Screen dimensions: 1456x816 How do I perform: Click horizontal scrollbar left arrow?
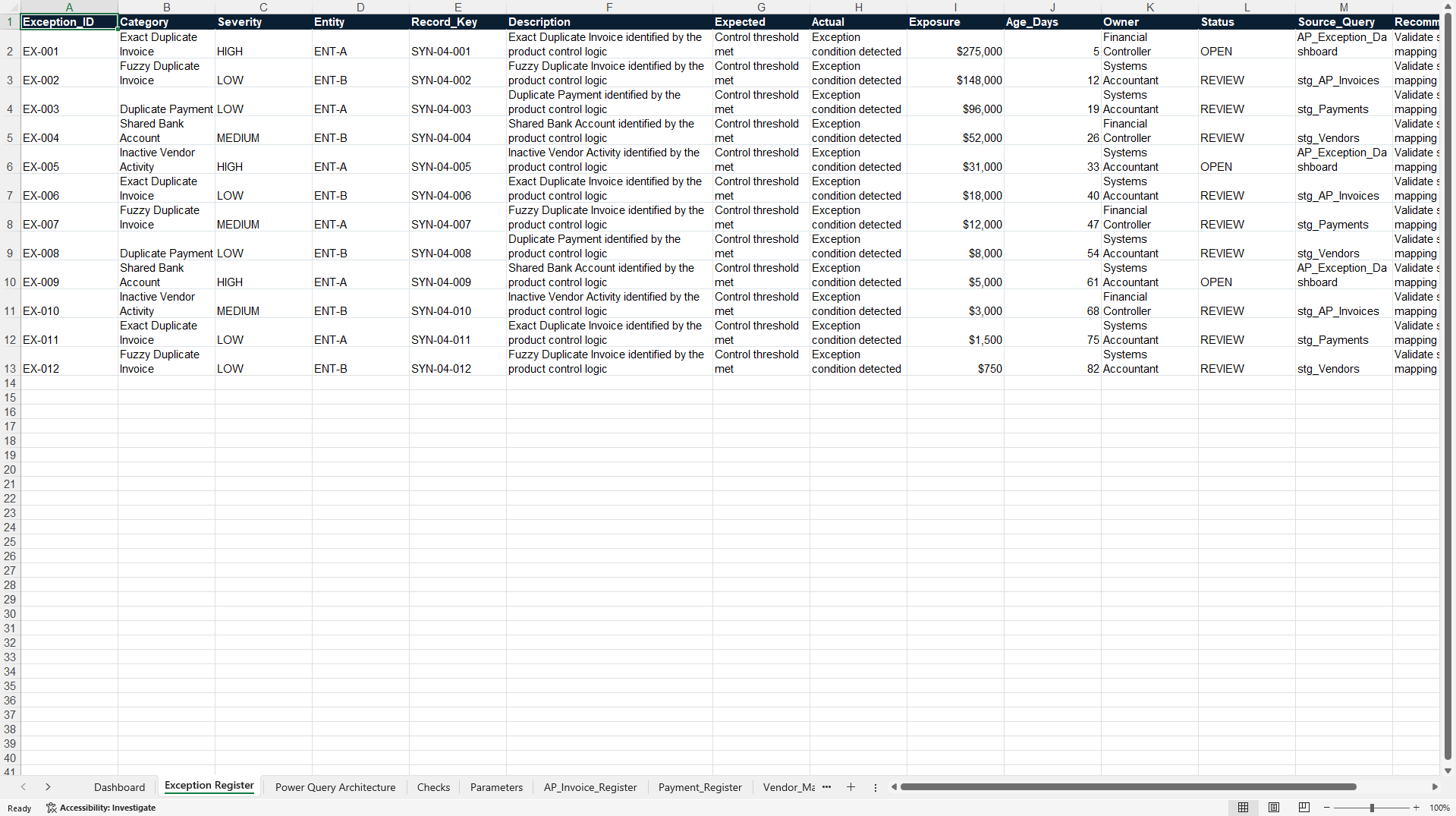pos(894,787)
